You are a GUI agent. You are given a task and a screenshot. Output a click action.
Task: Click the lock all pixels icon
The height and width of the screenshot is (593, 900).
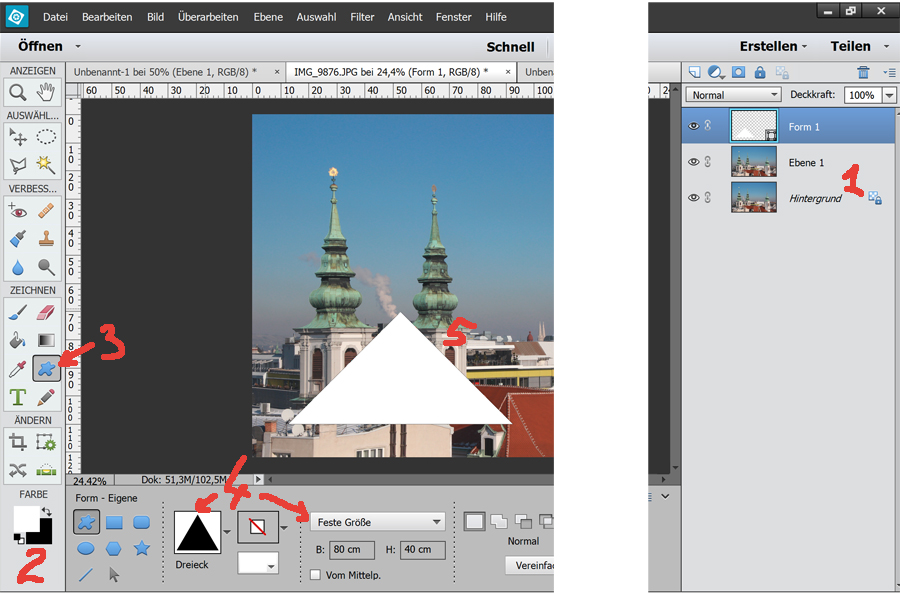coord(760,72)
